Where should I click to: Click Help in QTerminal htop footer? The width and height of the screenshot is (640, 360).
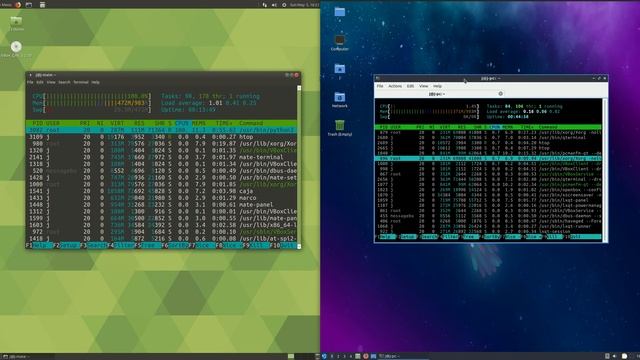[387, 237]
